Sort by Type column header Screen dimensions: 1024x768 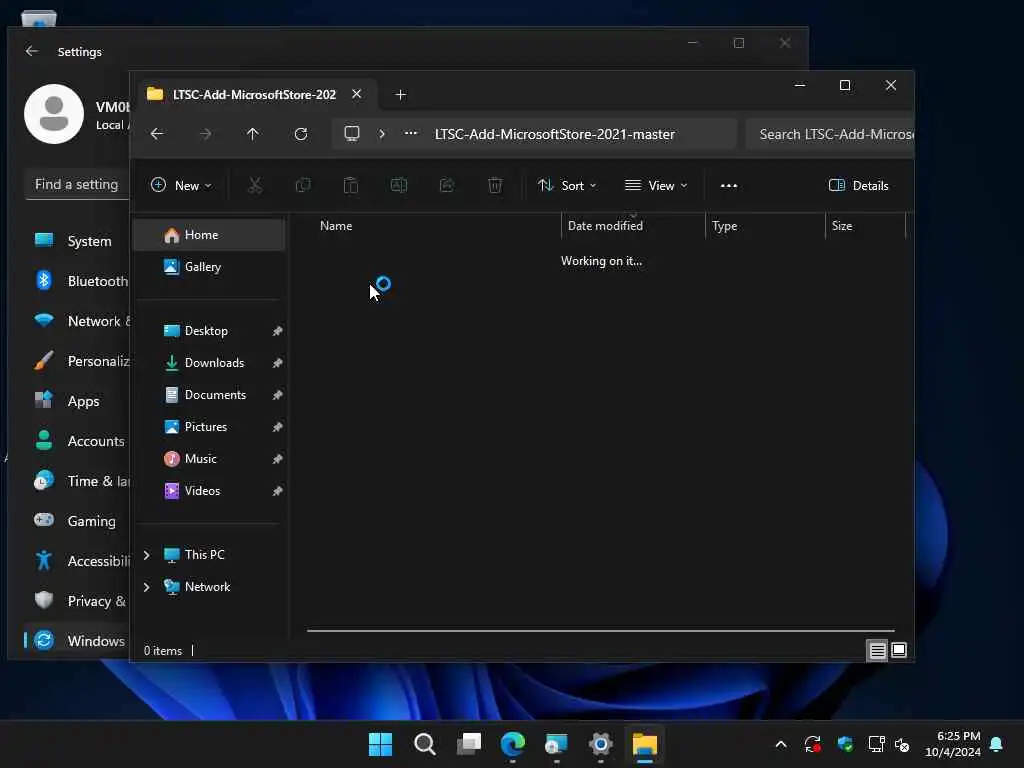click(x=765, y=226)
